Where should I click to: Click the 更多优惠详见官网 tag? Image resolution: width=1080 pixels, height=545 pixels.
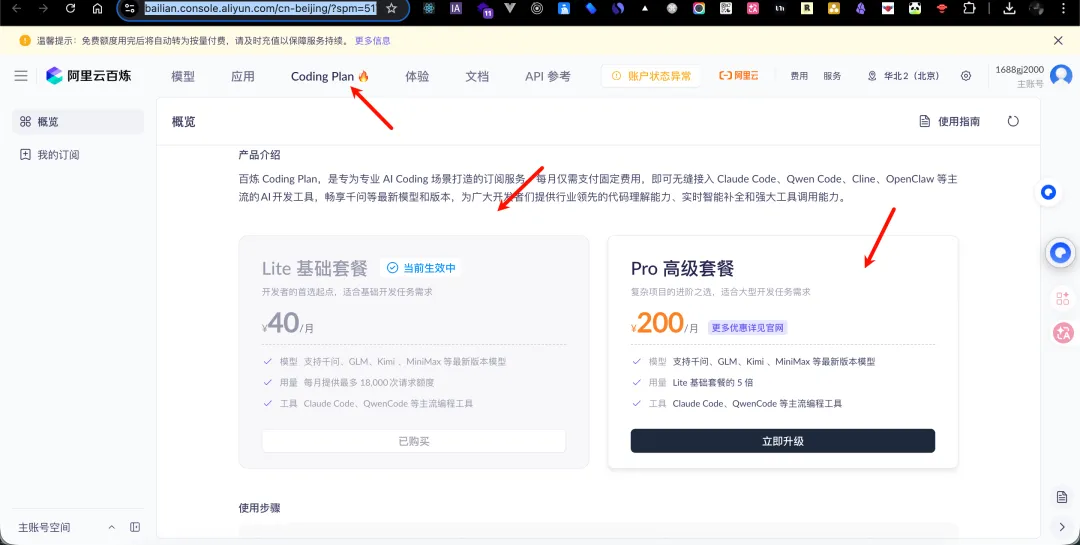747,328
